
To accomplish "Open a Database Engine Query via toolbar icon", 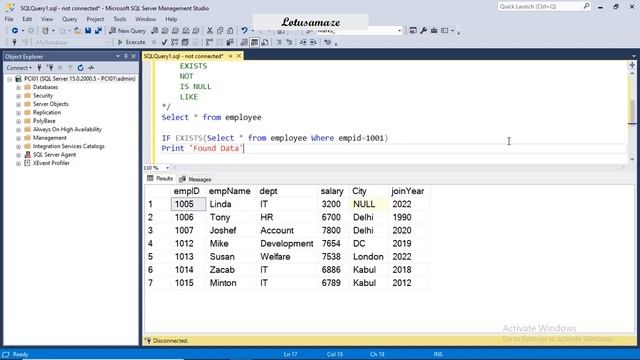I will coord(155,31).
